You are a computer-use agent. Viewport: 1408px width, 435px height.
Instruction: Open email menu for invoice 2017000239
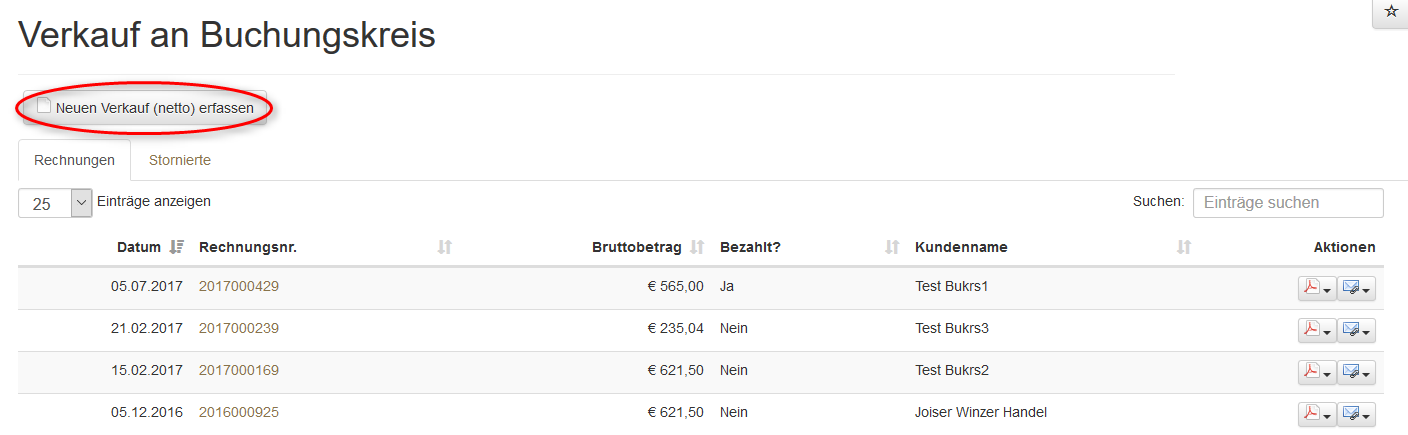click(x=1357, y=330)
